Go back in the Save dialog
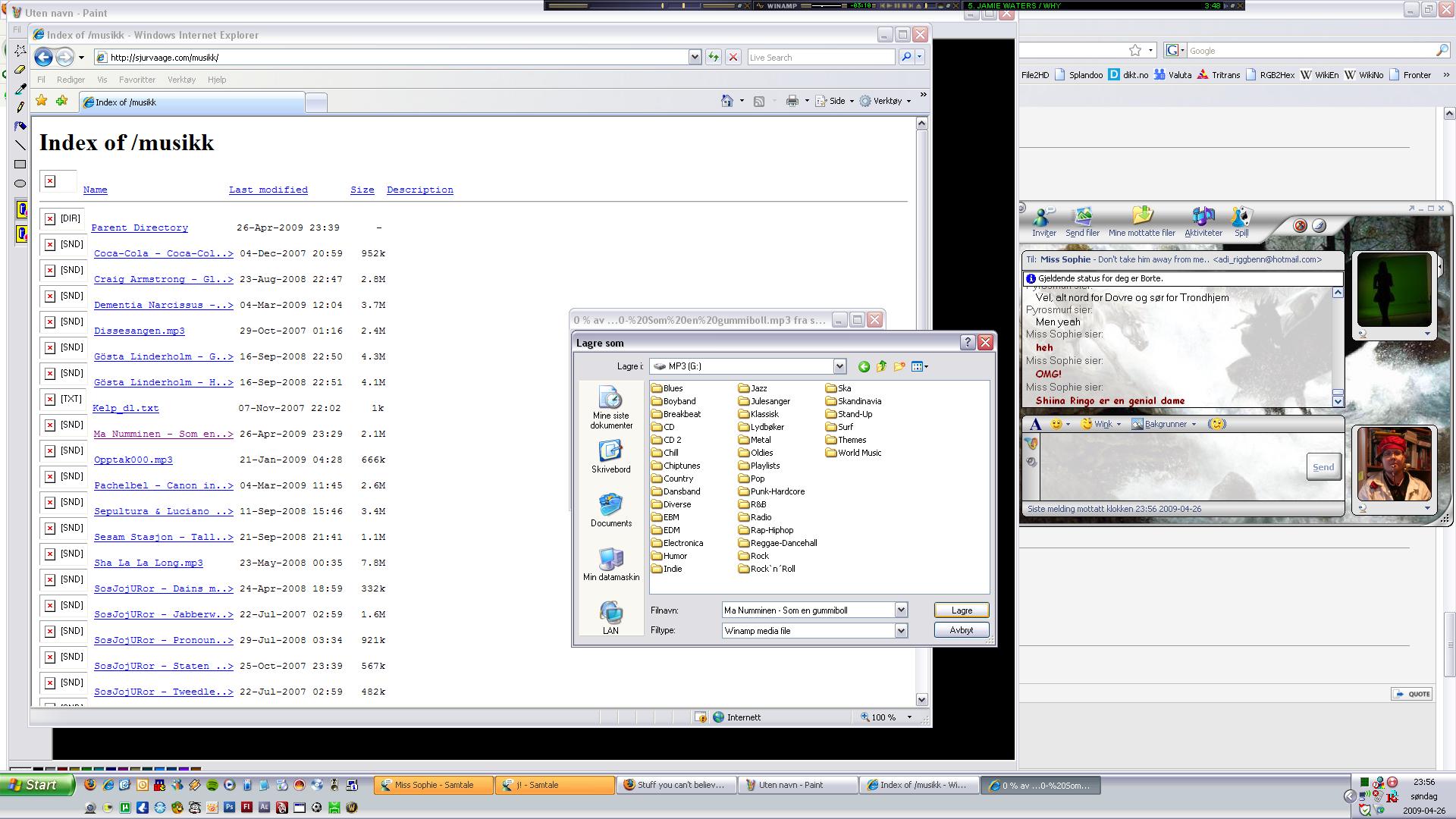1456x819 pixels. [x=864, y=366]
